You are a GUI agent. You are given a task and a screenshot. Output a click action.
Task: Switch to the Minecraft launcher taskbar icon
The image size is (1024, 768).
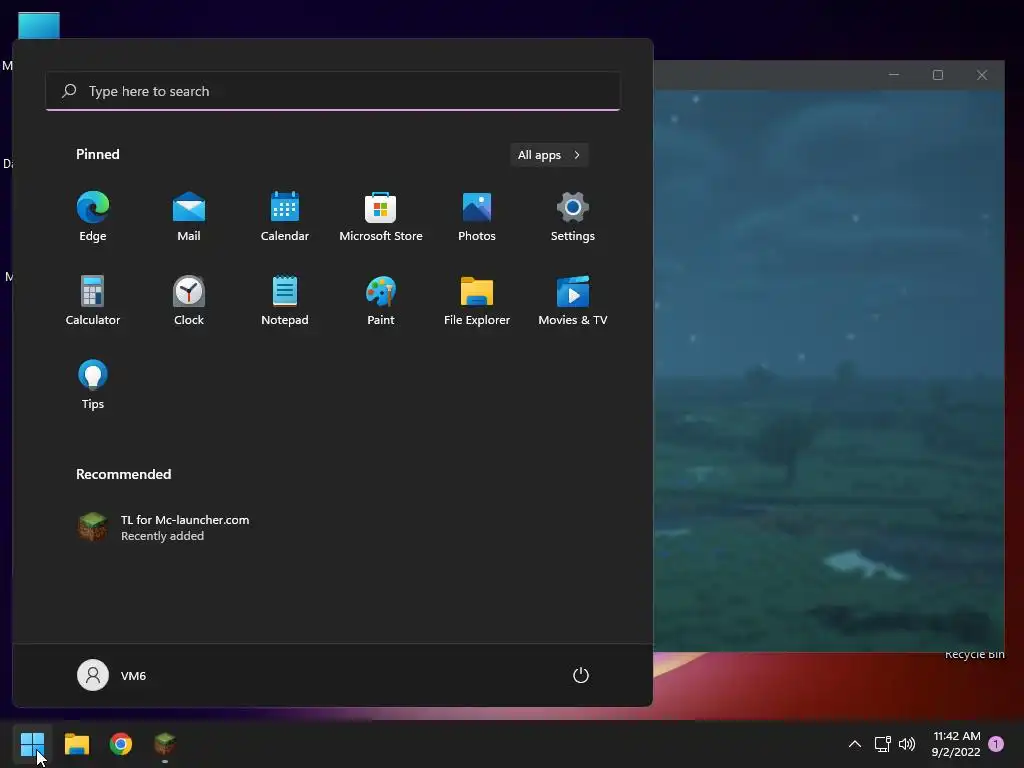point(165,744)
